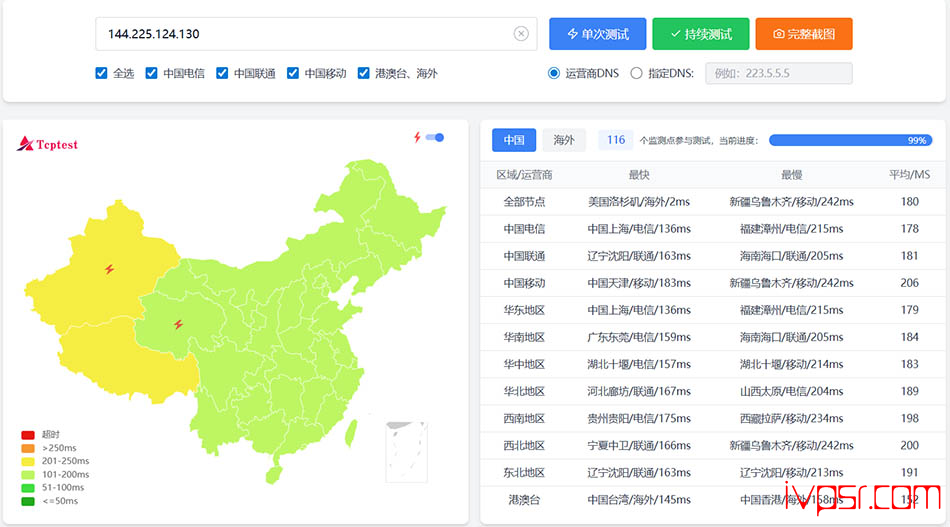The width and height of the screenshot is (950, 527).
Task: Uncheck the 港澳台、海外 checkbox
Action: [x=364, y=73]
